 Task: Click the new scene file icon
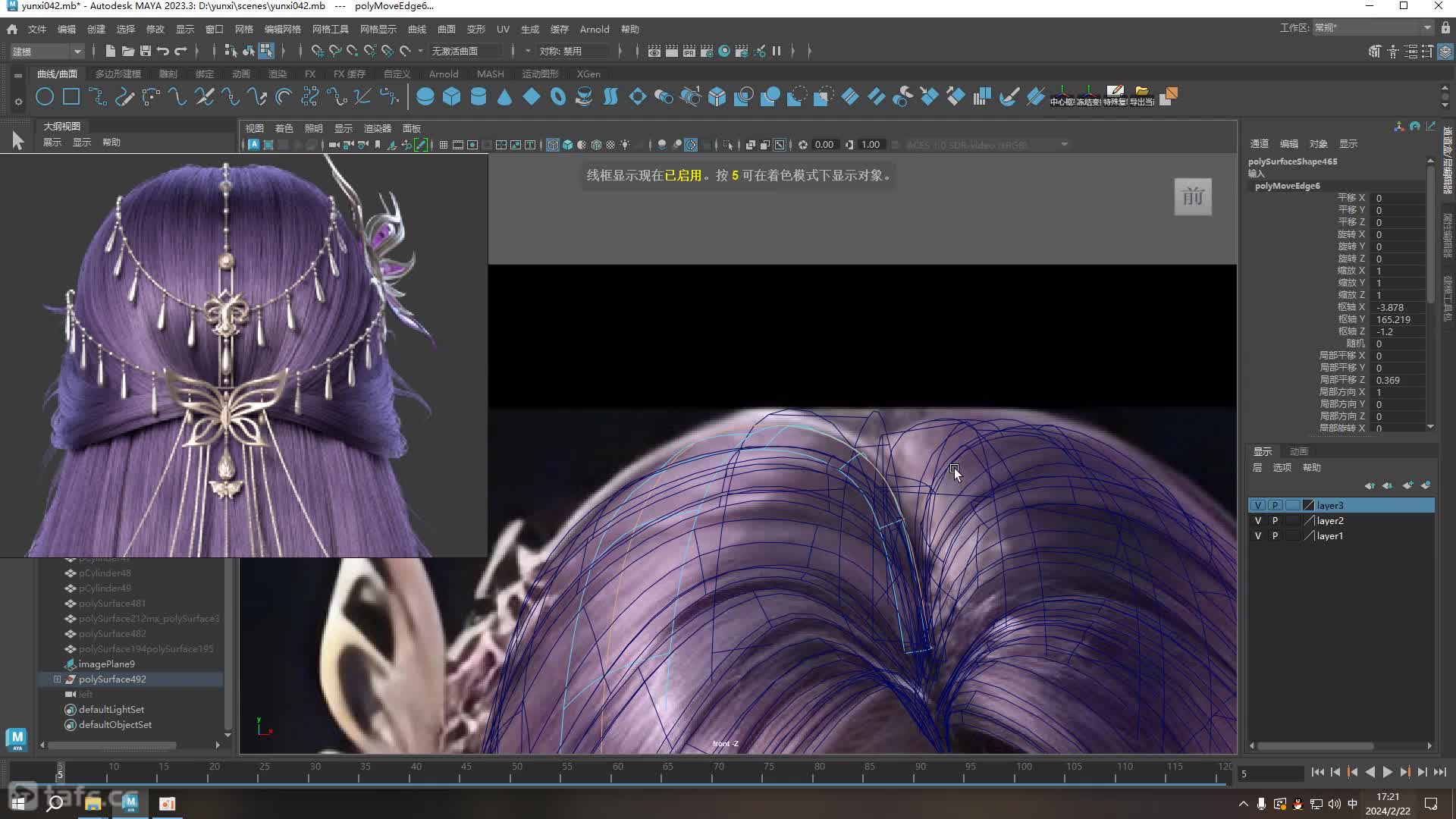tap(110, 51)
